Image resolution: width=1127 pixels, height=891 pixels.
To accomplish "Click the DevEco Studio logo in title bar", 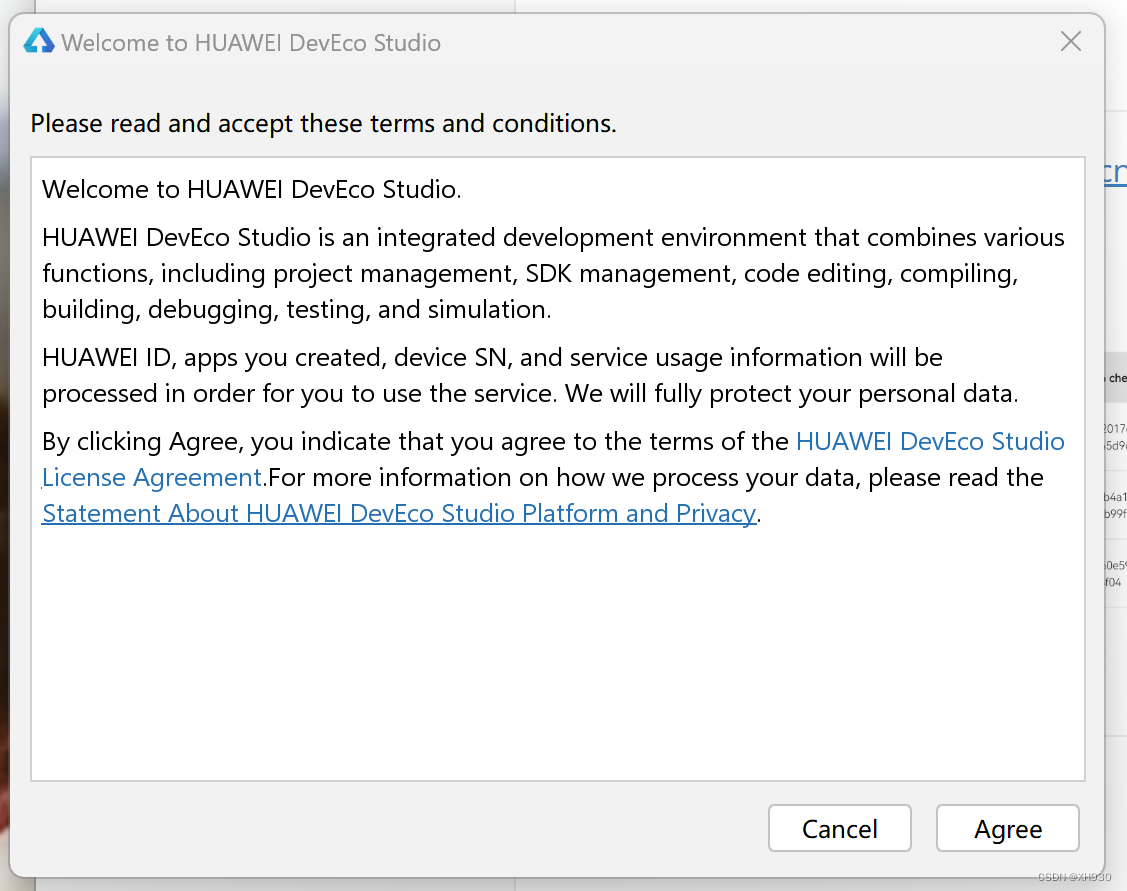I will point(39,42).
